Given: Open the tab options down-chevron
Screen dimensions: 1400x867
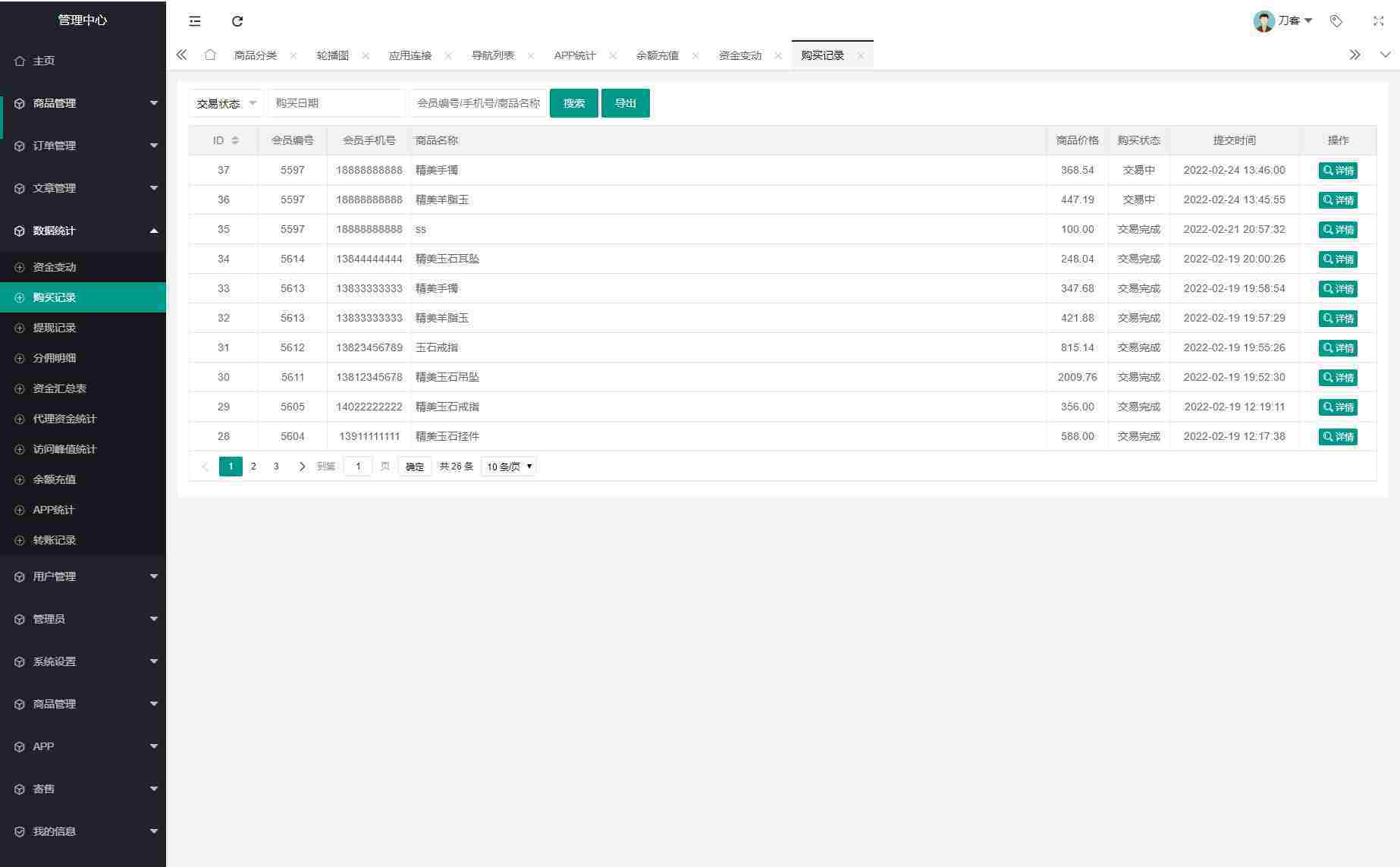Looking at the screenshot, I should coord(1385,55).
